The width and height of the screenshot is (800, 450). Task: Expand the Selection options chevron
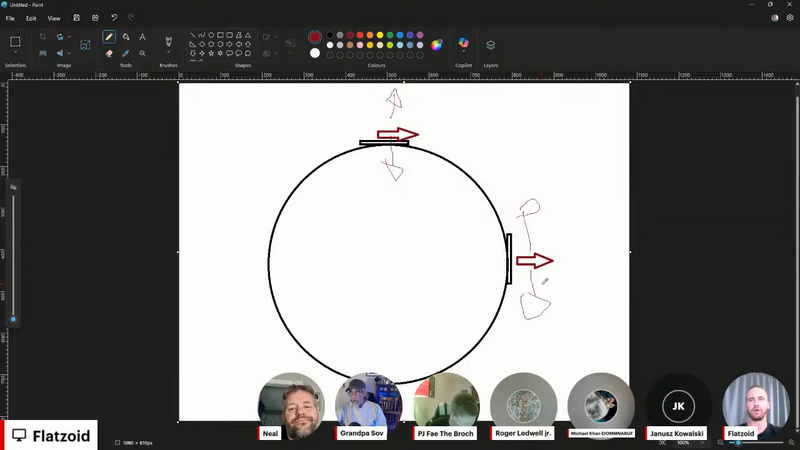pos(15,53)
